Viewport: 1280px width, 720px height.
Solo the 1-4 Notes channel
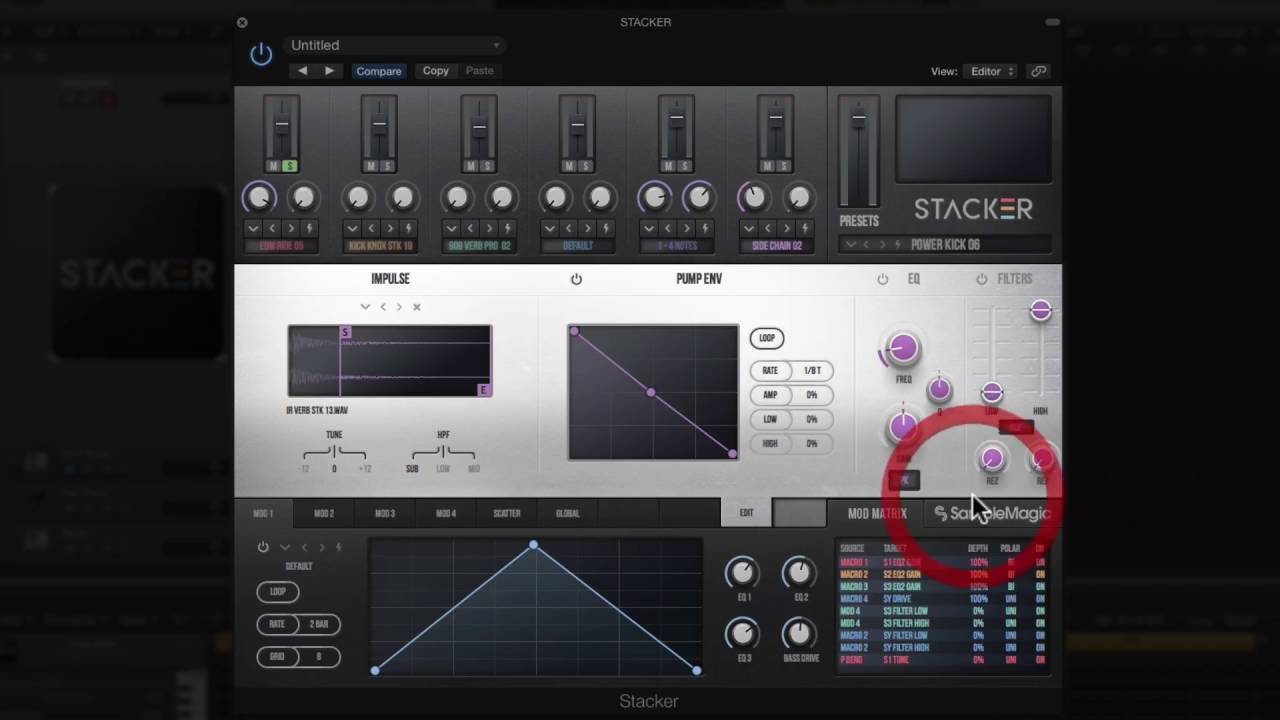(685, 166)
